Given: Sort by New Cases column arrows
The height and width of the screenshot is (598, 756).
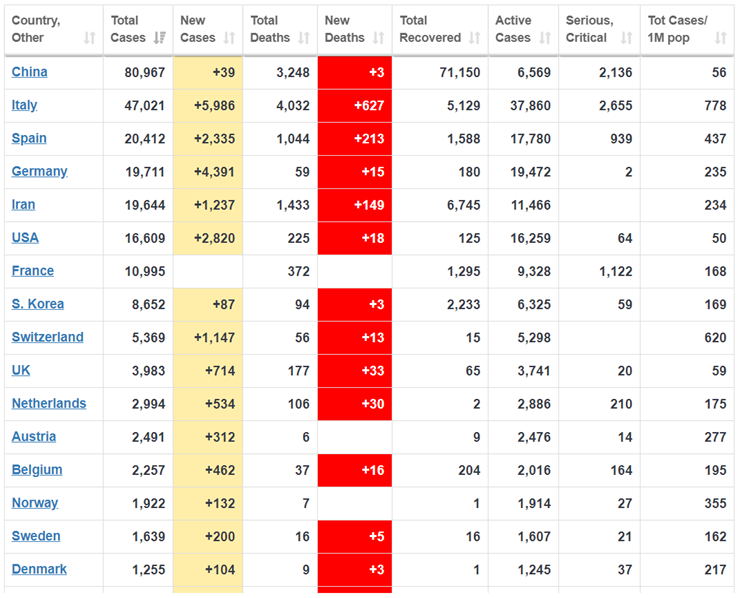Looking at the screenshot, I should pyautogui.click(x=230, y=38).
